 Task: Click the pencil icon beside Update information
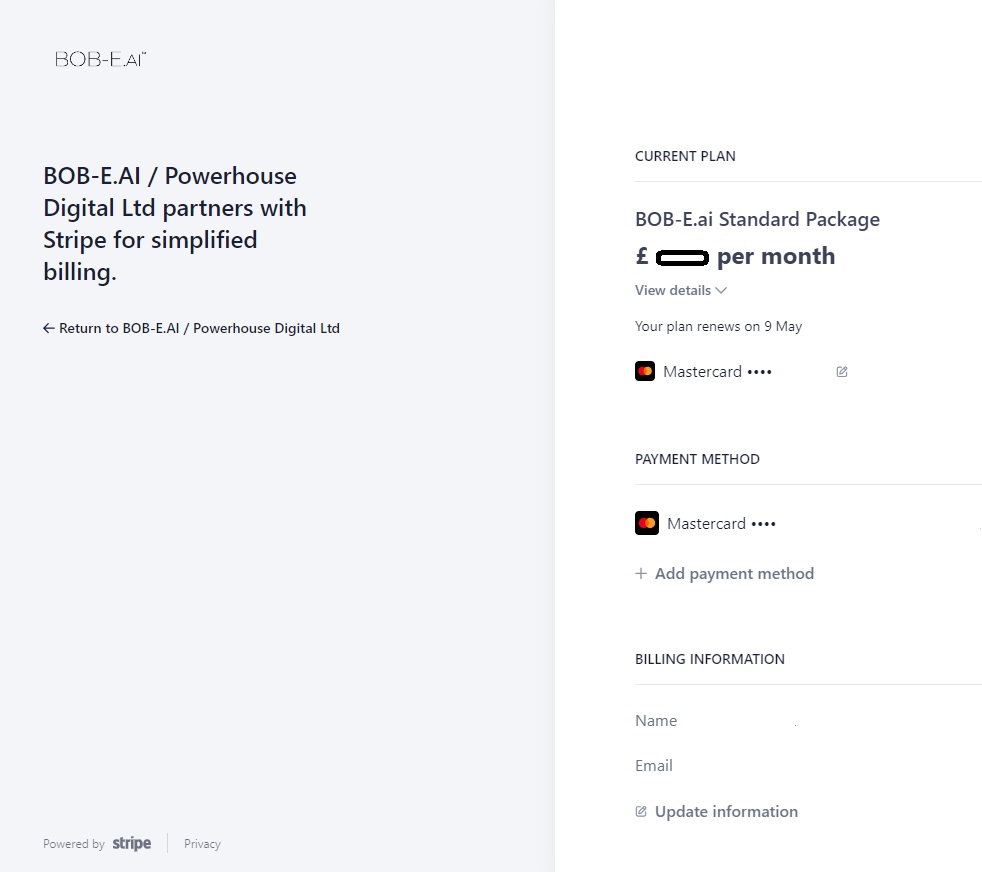[641, 811]
